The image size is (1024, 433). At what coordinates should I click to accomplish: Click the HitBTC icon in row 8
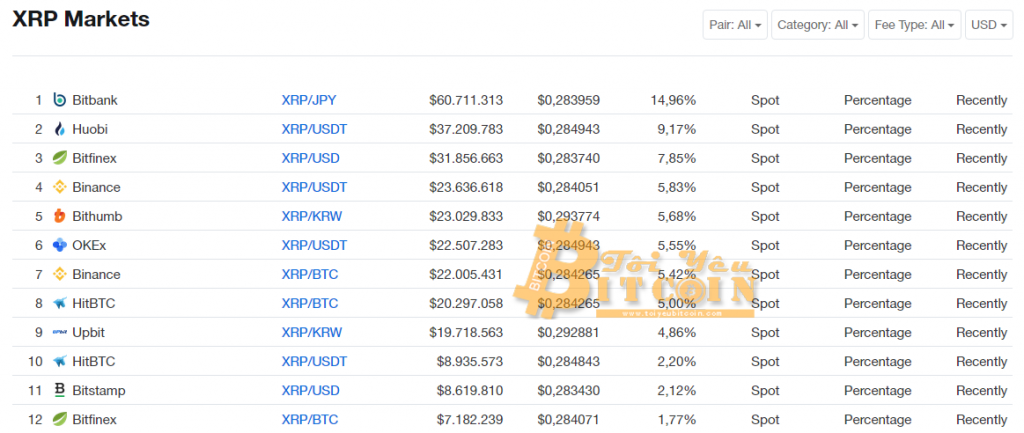(x=59, y=304)
